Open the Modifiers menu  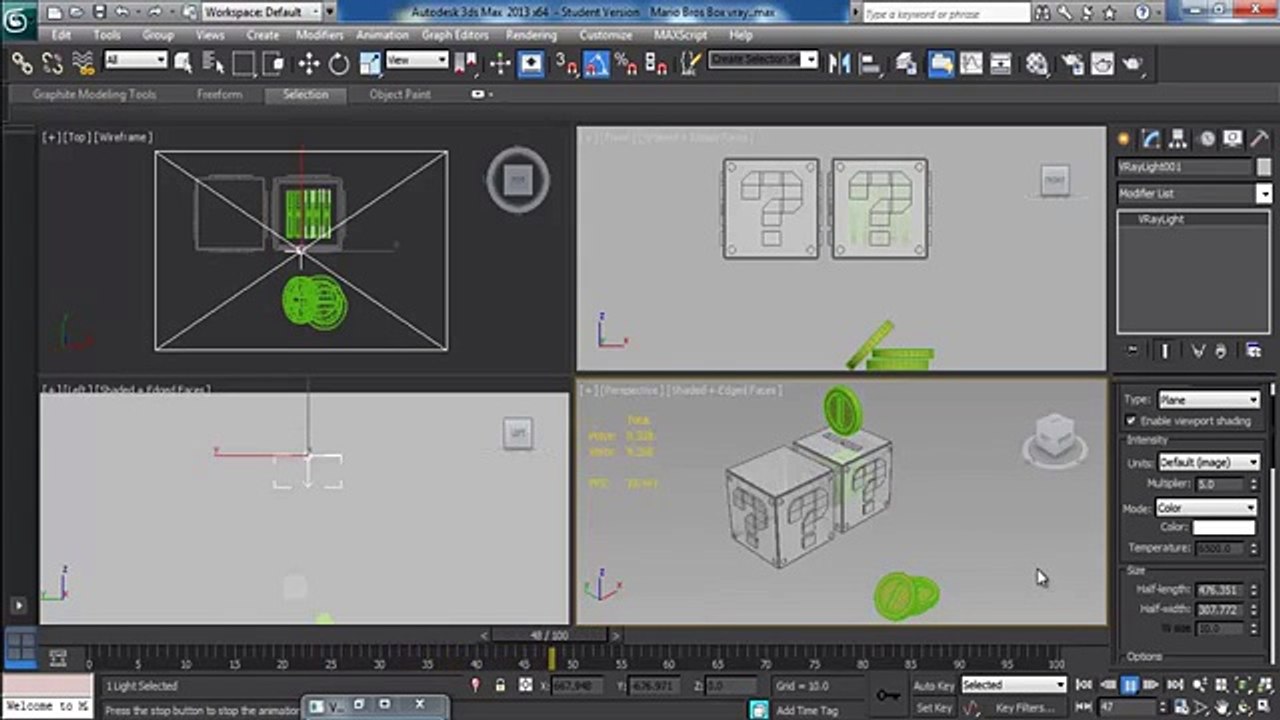[319, 35]
